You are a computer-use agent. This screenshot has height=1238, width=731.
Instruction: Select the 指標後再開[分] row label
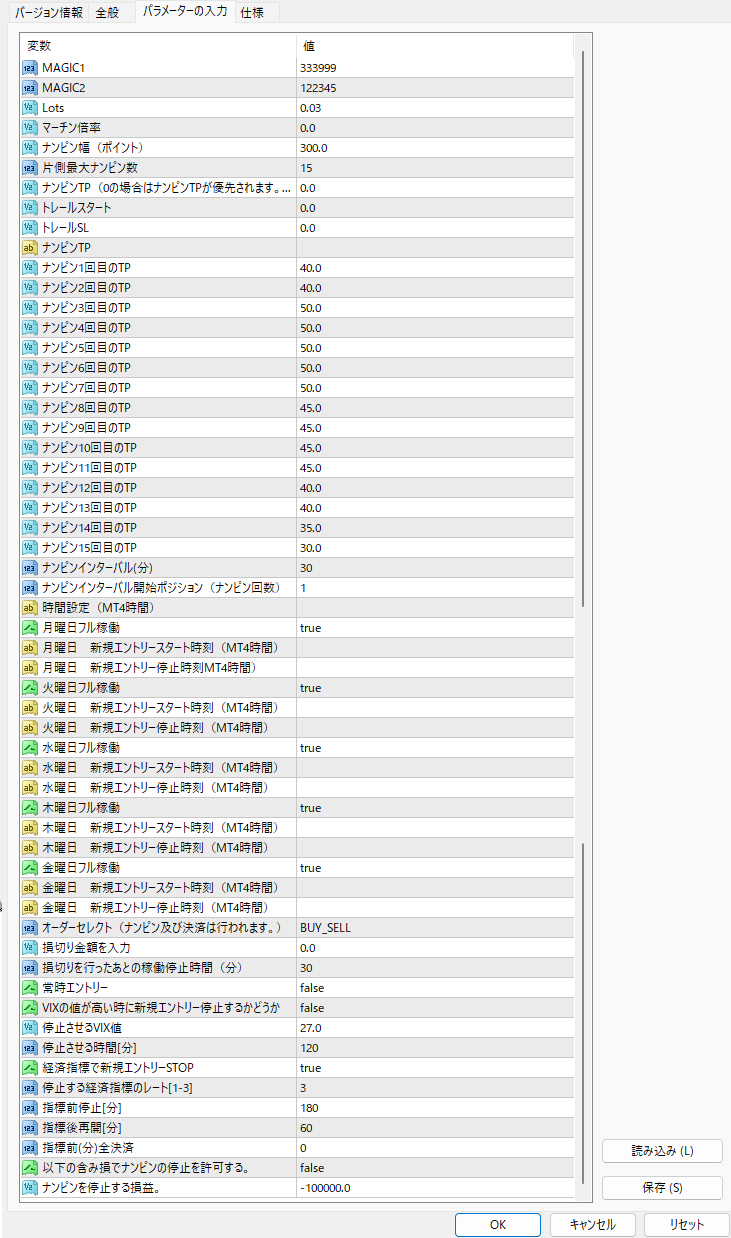tap(83, 1128)
